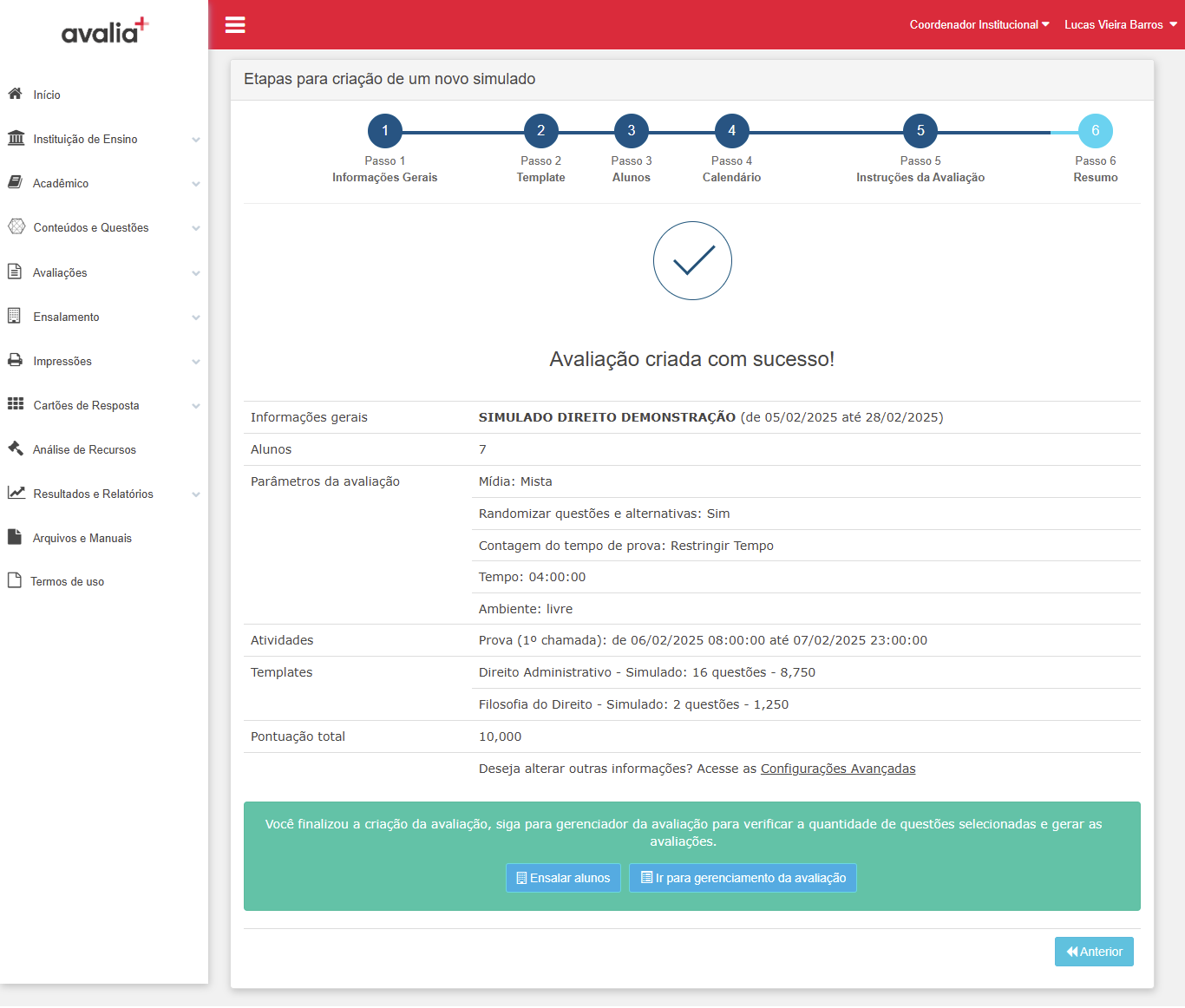Click SIMULADO DIREITO DEMONSTRAÇÃO title text

pyautogui.click(x=607, y=417)
